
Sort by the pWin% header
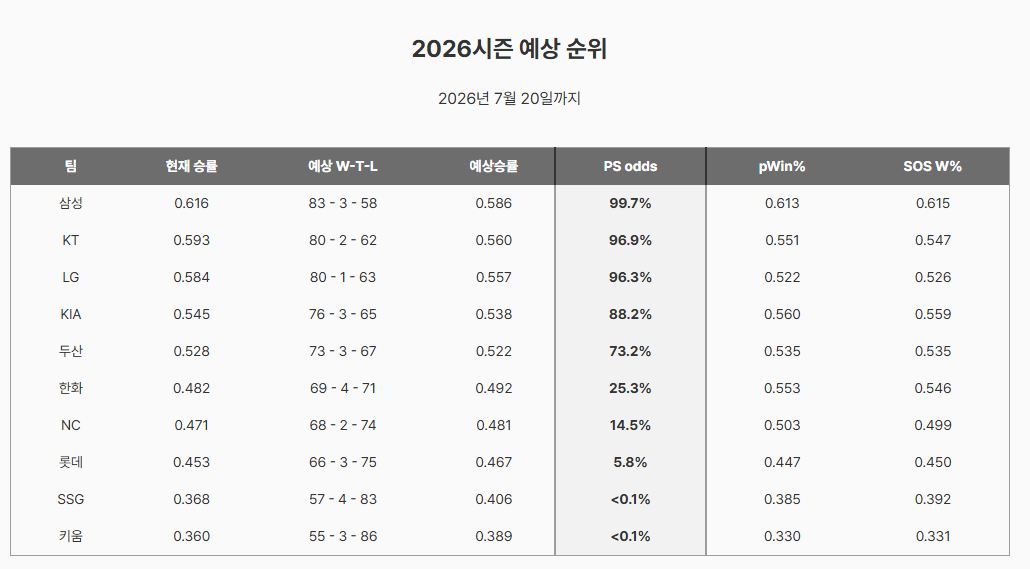(782, 166)
